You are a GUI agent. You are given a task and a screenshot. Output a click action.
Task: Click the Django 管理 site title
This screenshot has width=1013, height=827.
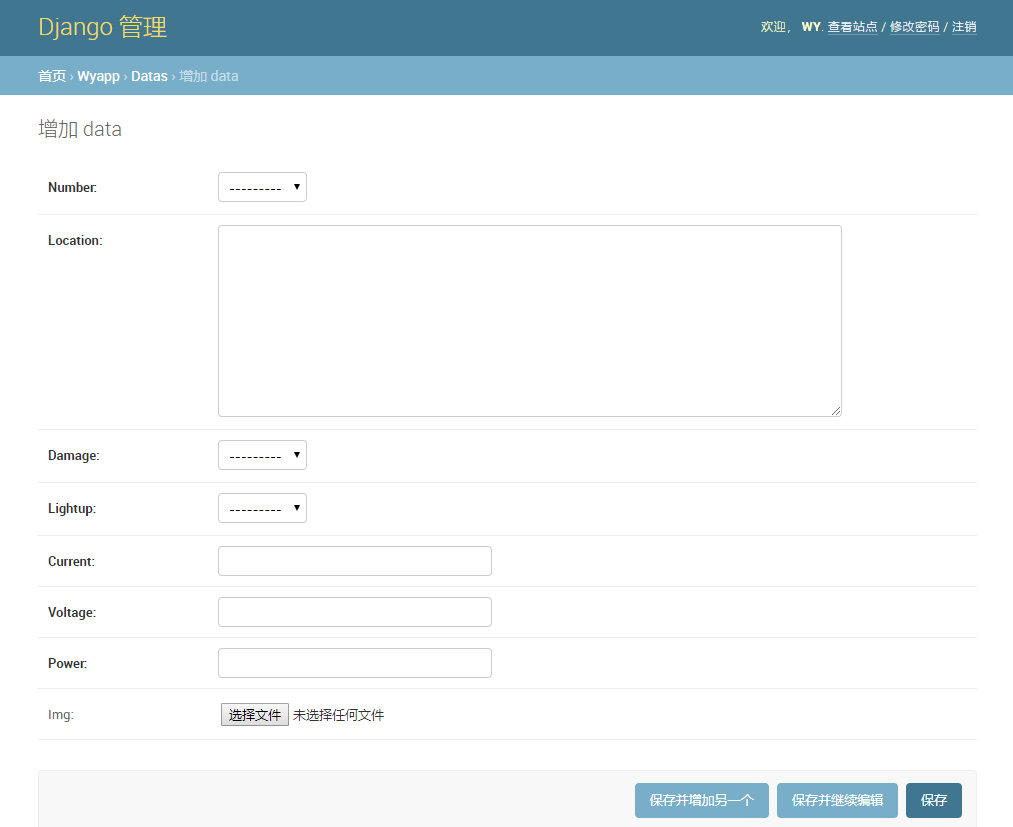pyautogui.click(x=102, y=27)
